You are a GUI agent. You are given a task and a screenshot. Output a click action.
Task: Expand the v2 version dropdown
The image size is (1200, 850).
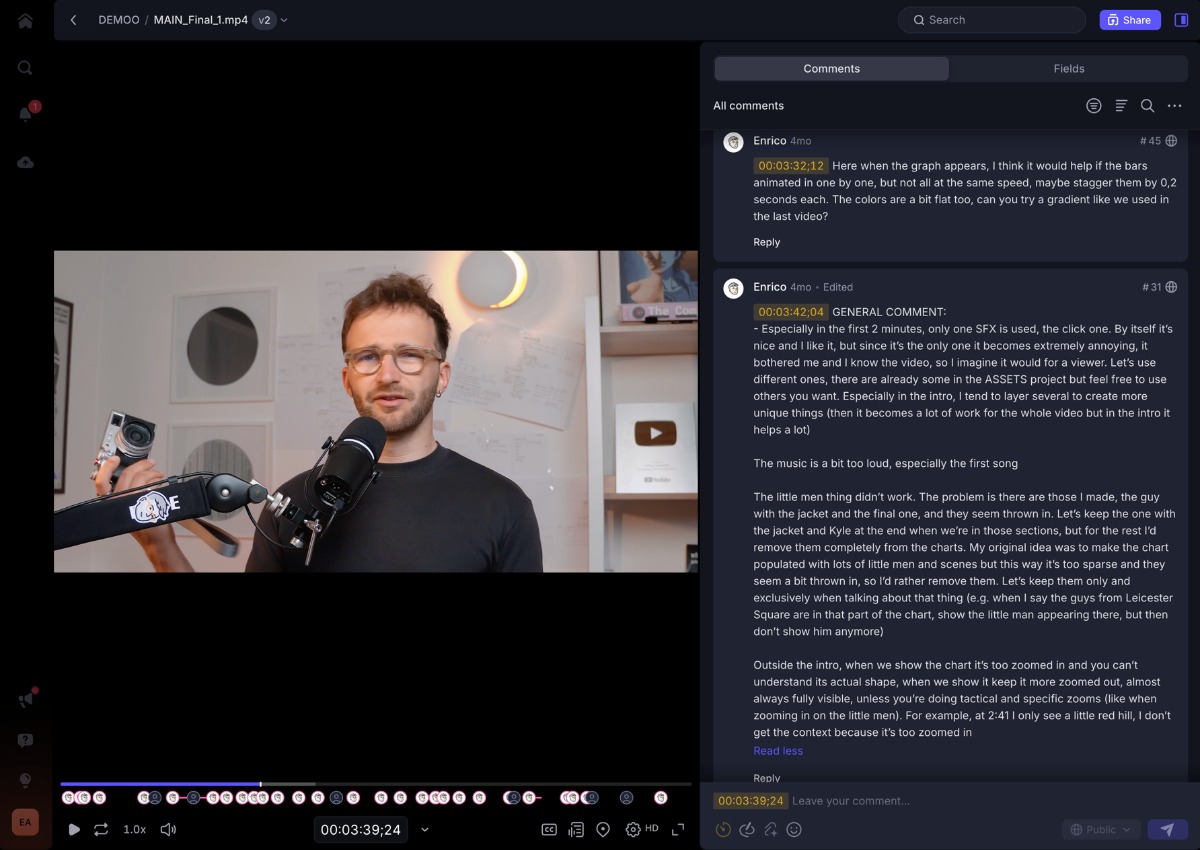(270, 20)
